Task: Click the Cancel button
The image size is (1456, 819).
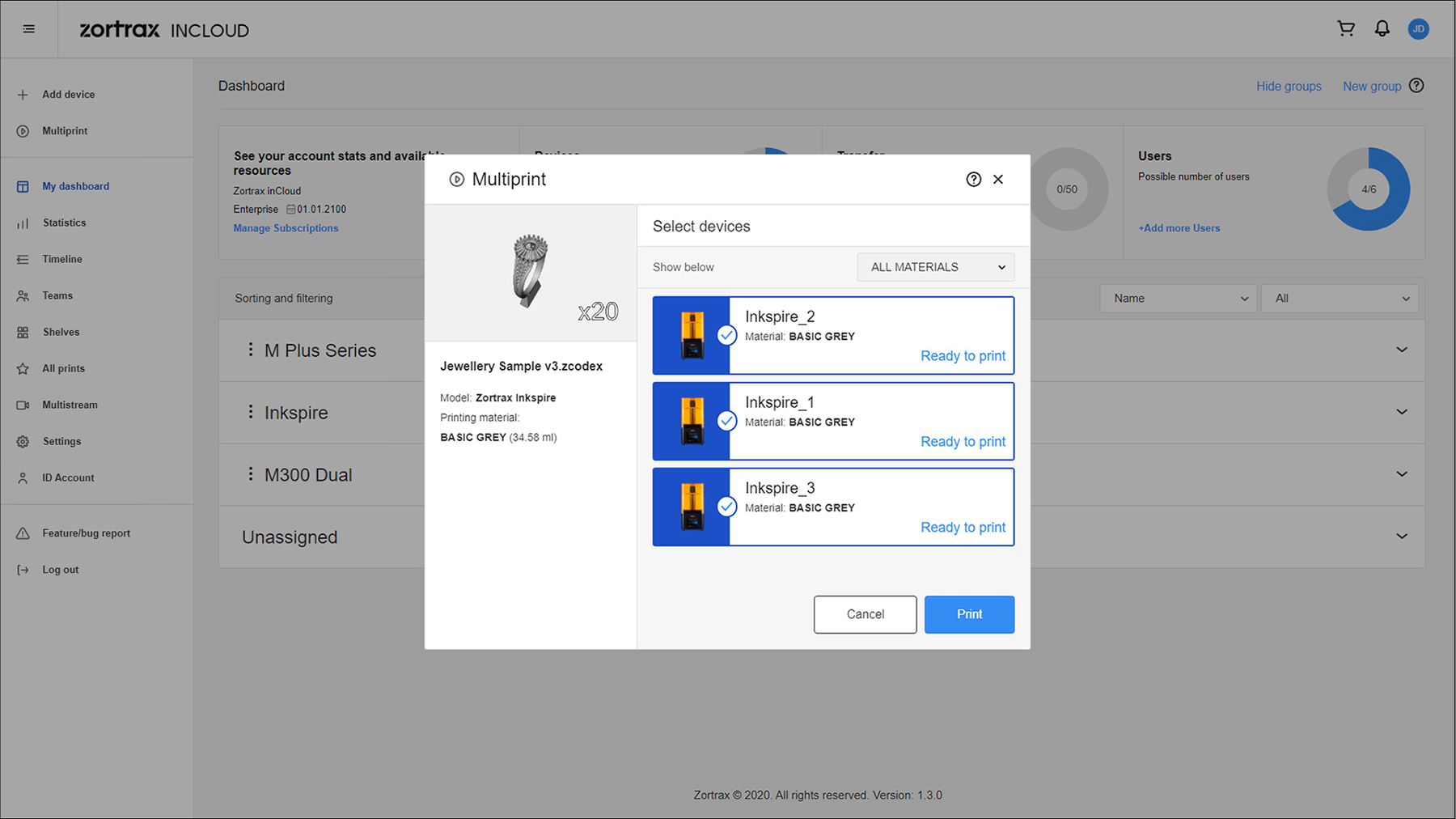Action: tap(865, 614)
